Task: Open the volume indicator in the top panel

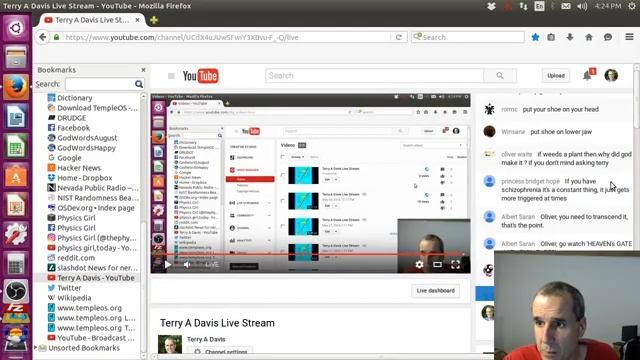Action: tap(582, 6)
